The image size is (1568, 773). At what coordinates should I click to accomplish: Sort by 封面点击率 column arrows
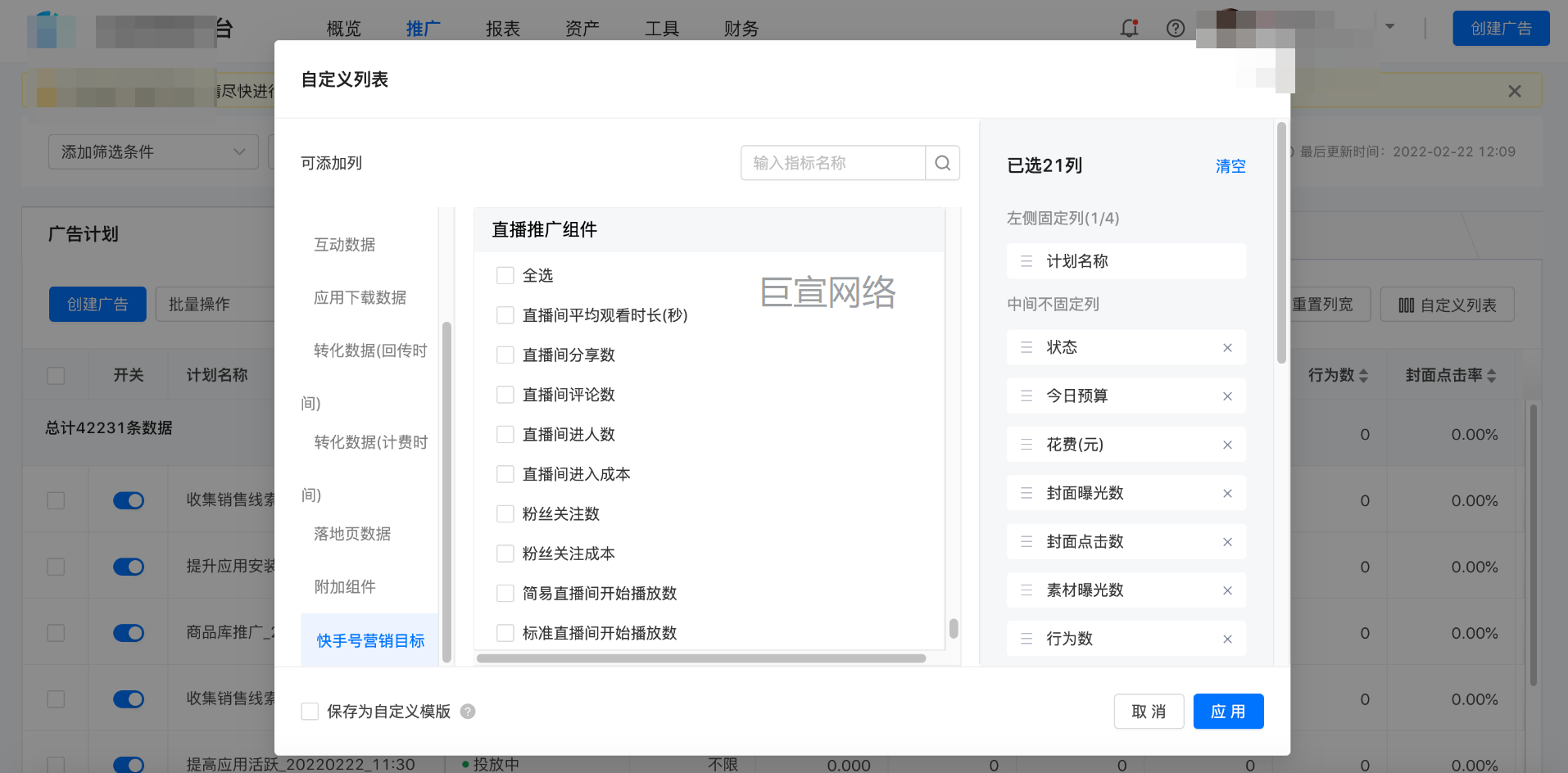click(x=1491, y=376)
